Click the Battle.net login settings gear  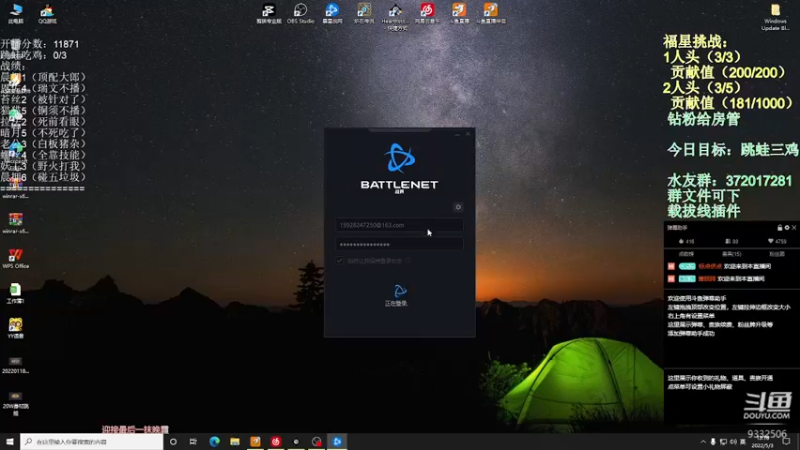pos(458,207)
